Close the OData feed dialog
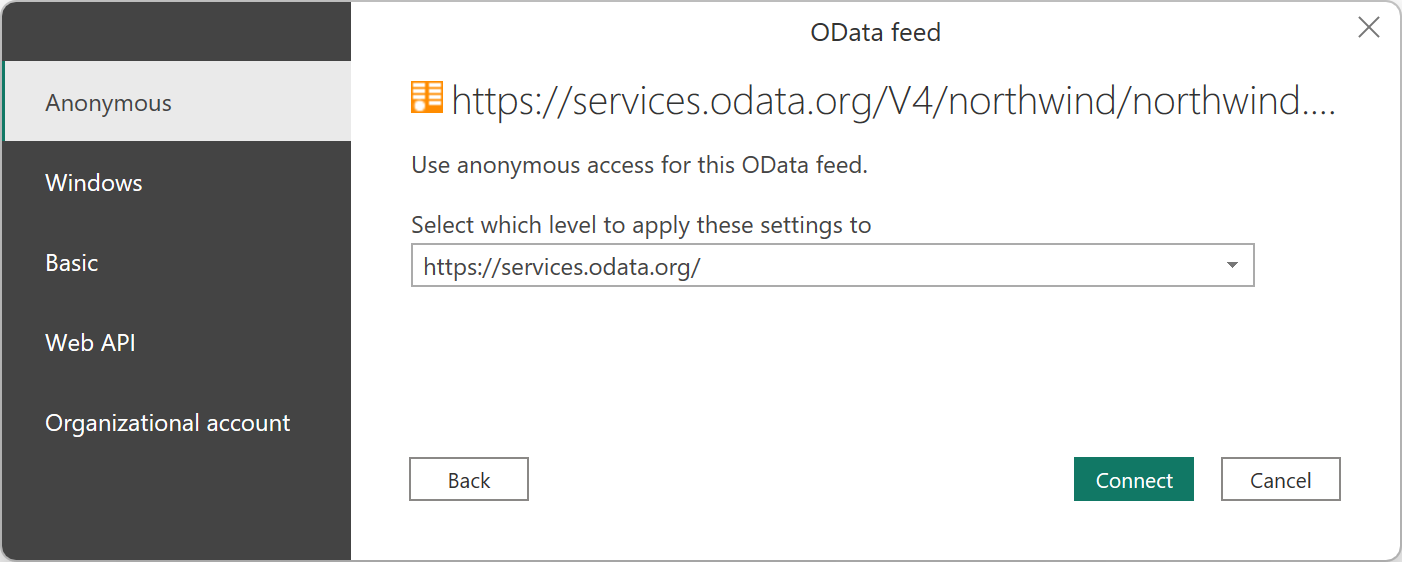This screenshot has width=1402, height=562. coord(1368,28)
